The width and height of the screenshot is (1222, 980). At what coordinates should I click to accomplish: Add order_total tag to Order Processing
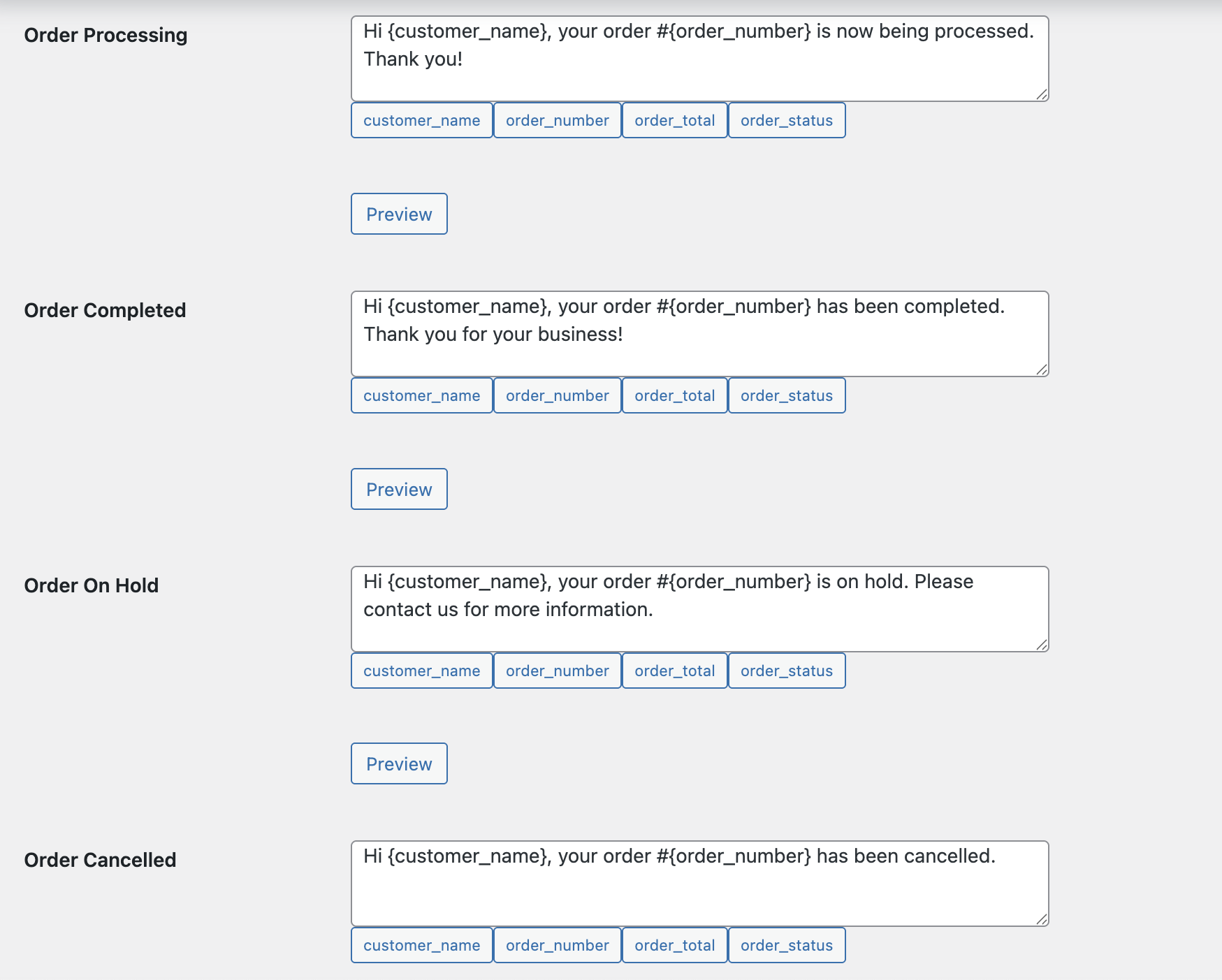[x=674, y=120]
